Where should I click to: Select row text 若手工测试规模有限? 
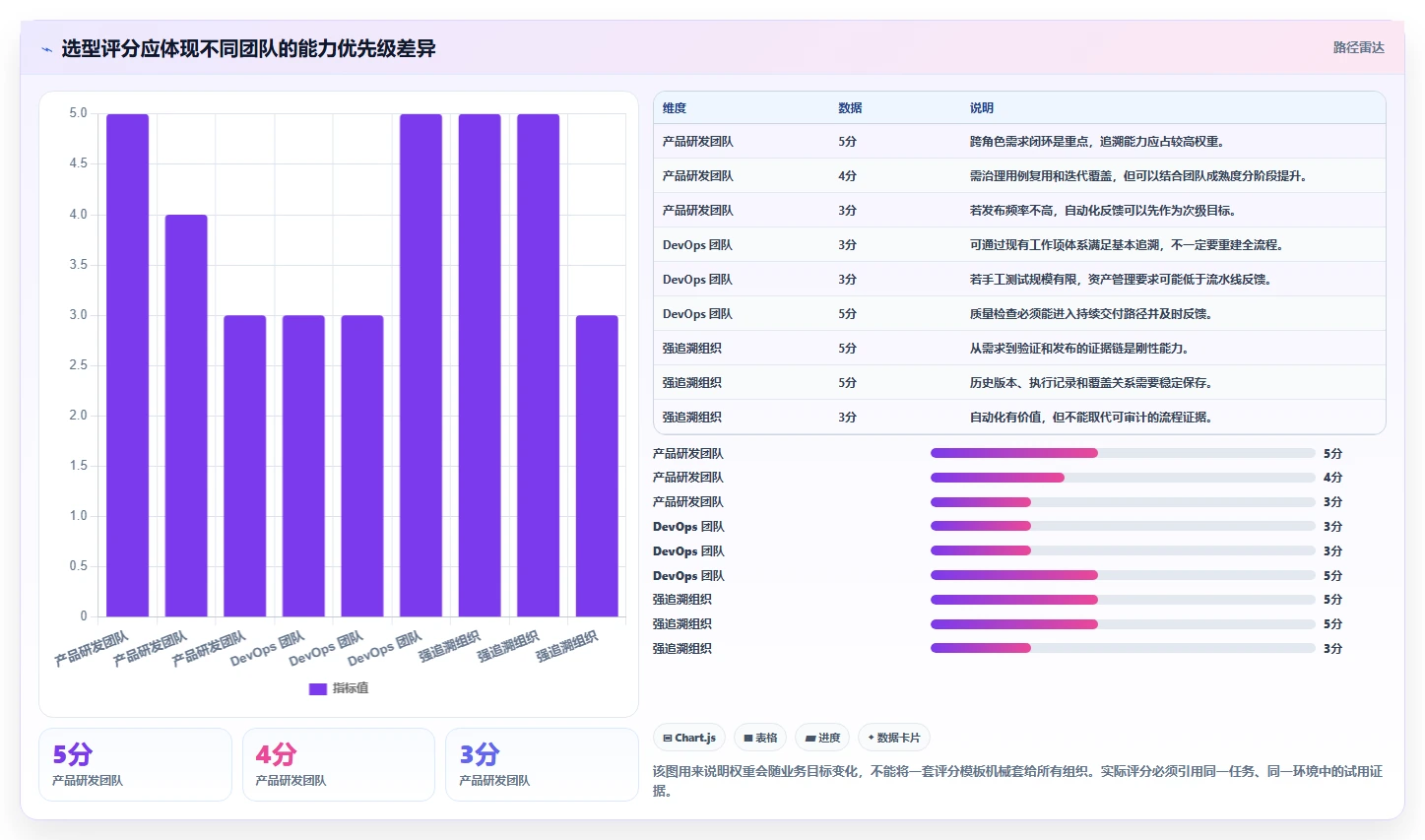point(1023,280)
